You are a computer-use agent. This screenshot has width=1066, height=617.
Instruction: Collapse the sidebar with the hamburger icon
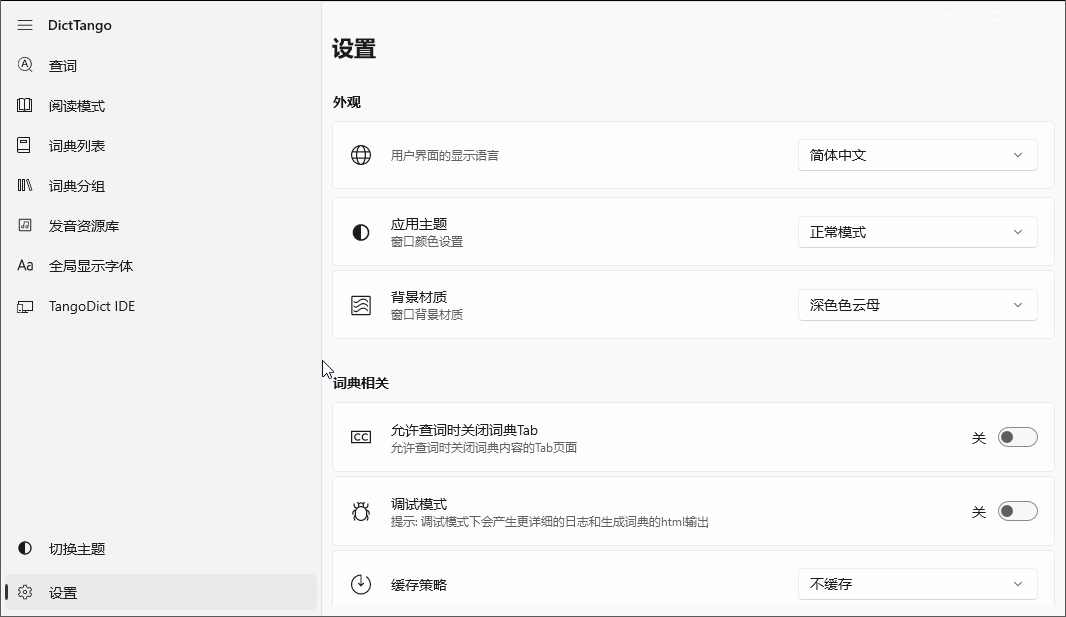point(25,25)
